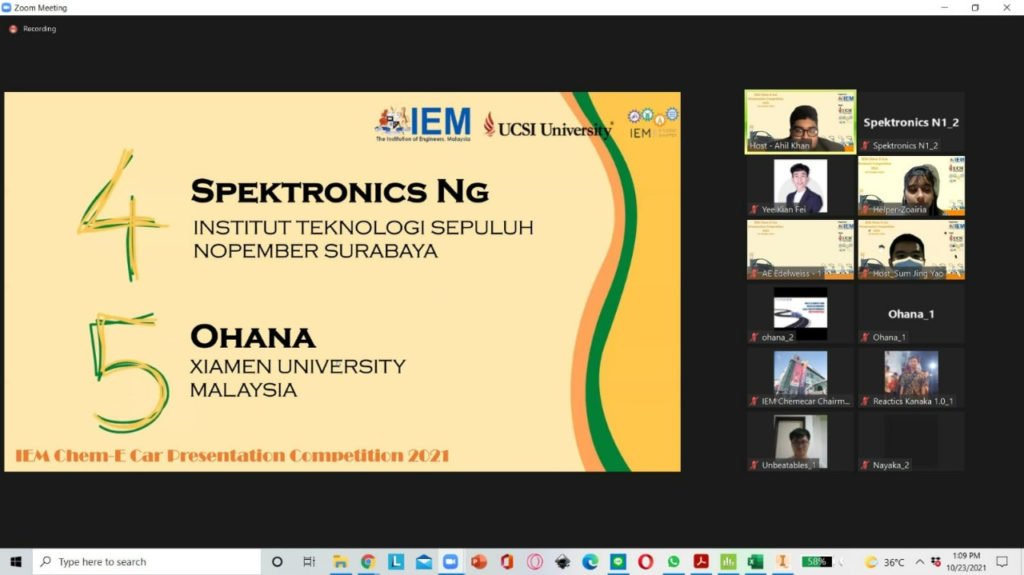Image resolution: width=1024 pixels, height=575 pixels.
Task: Open the notification center icon
Action: pos(1002,562)
